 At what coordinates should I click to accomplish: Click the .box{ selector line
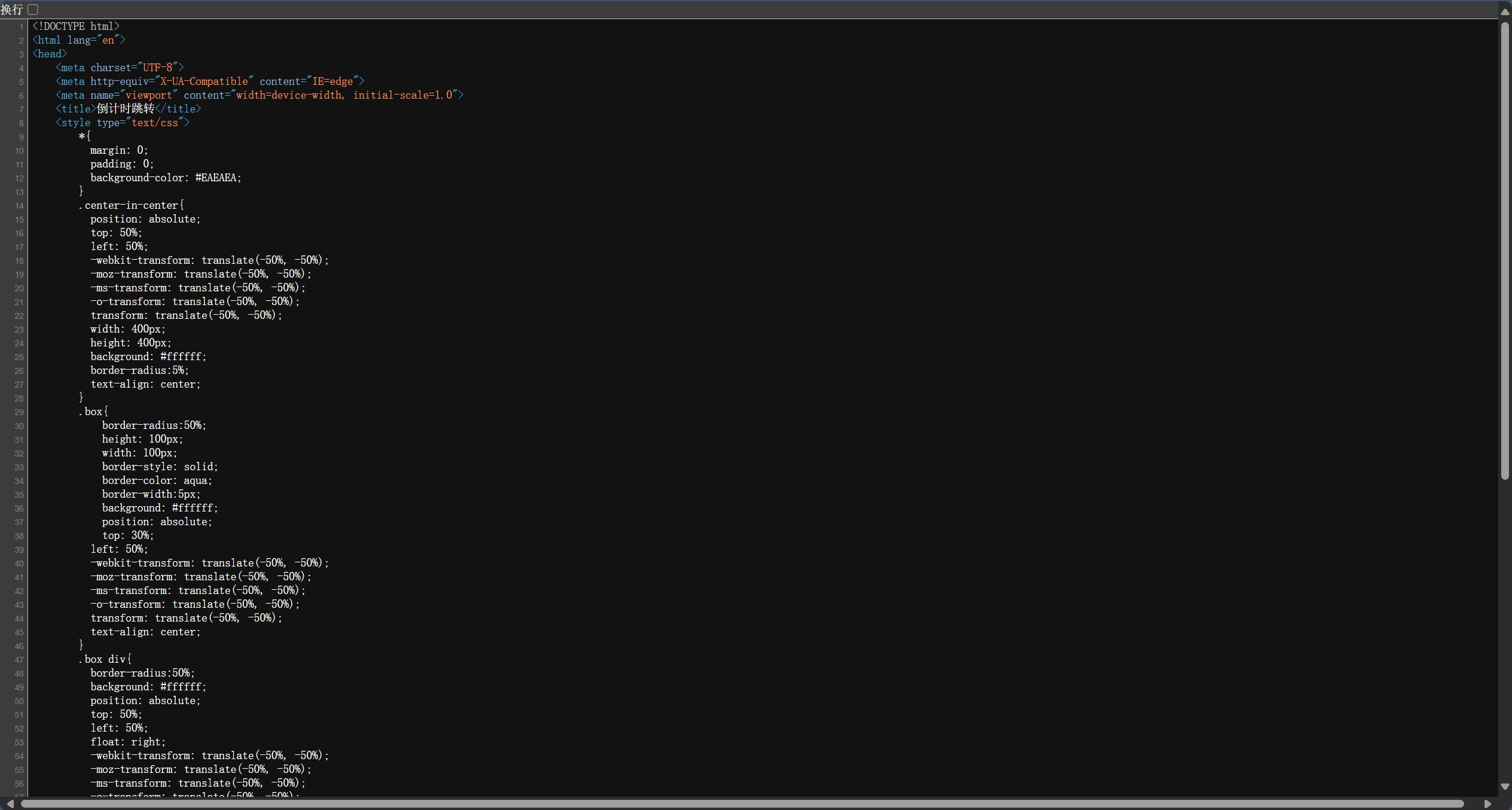[x=93, y=412]
